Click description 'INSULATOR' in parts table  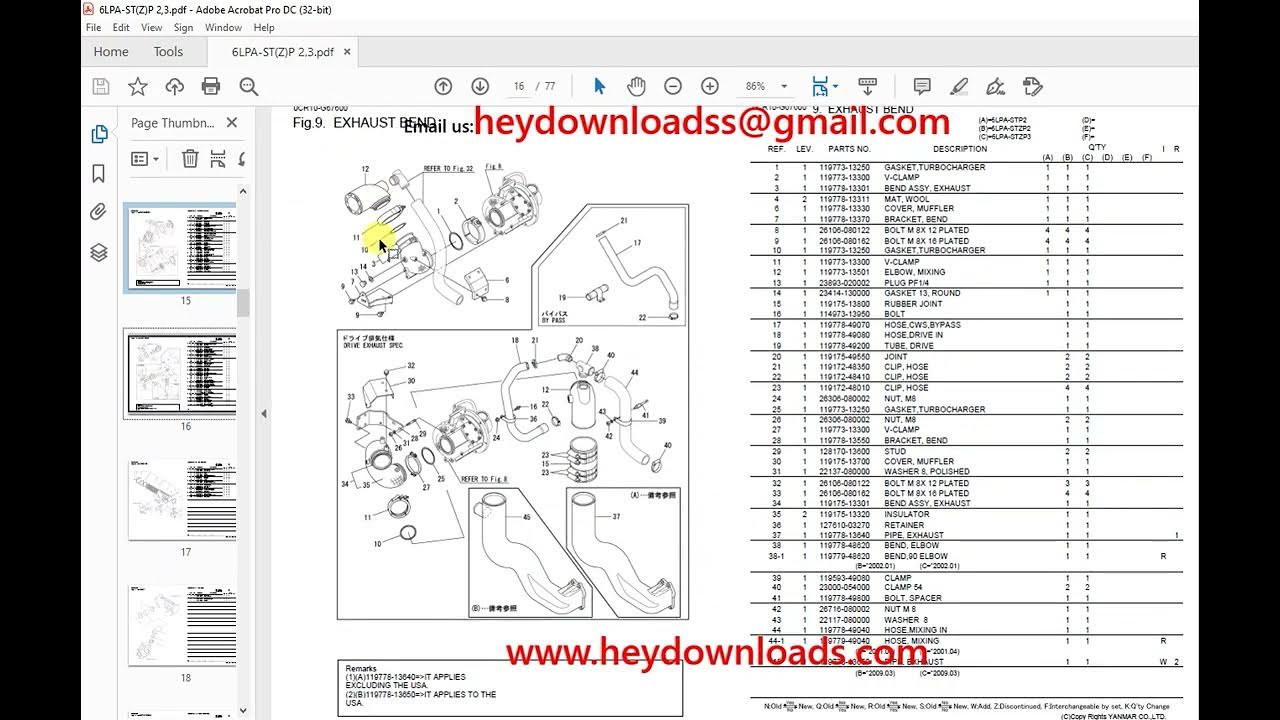click(x=907, y=514)
